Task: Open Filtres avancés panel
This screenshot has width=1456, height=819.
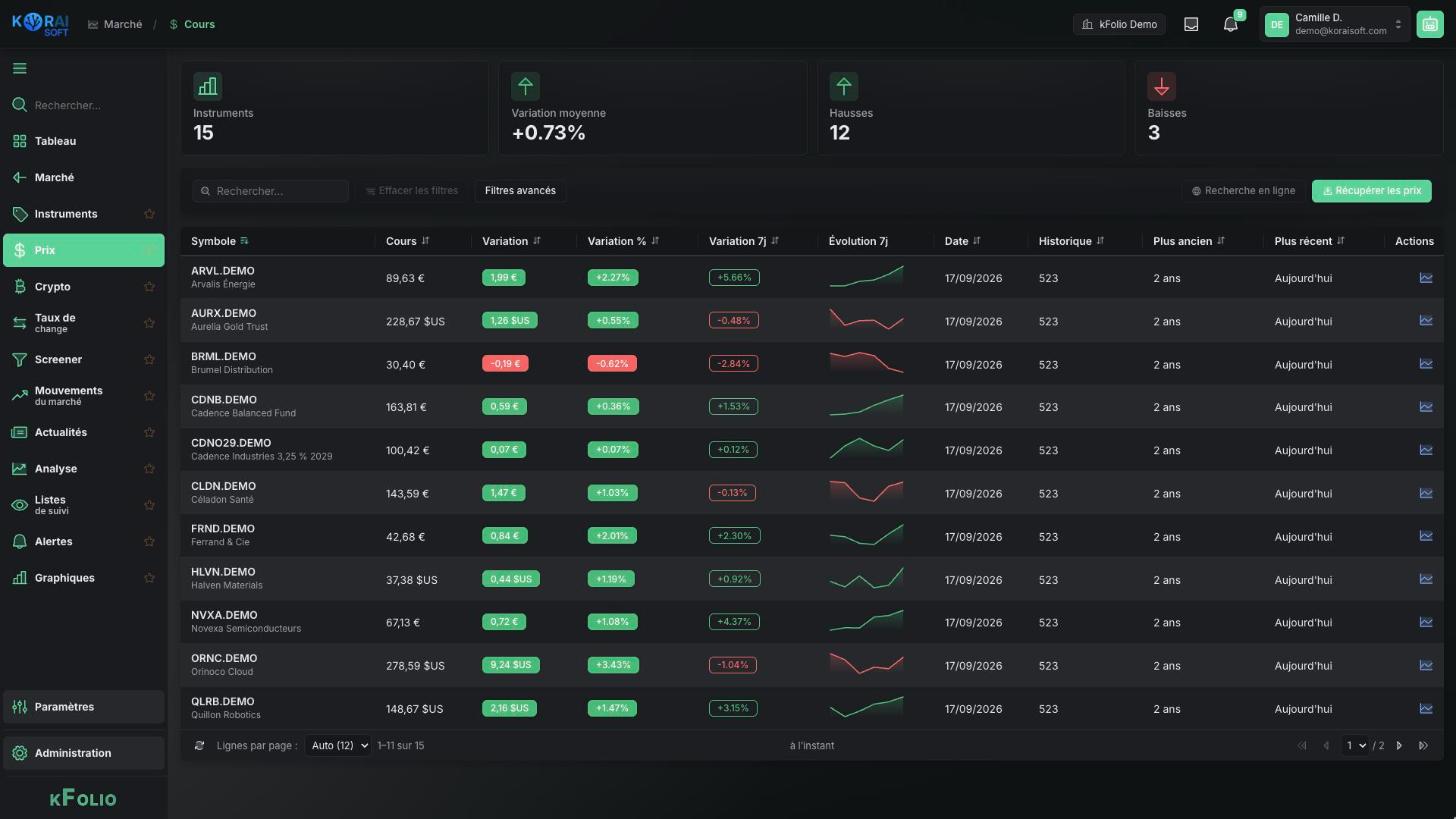Action: pyautogui.click(x=520, y=191)
